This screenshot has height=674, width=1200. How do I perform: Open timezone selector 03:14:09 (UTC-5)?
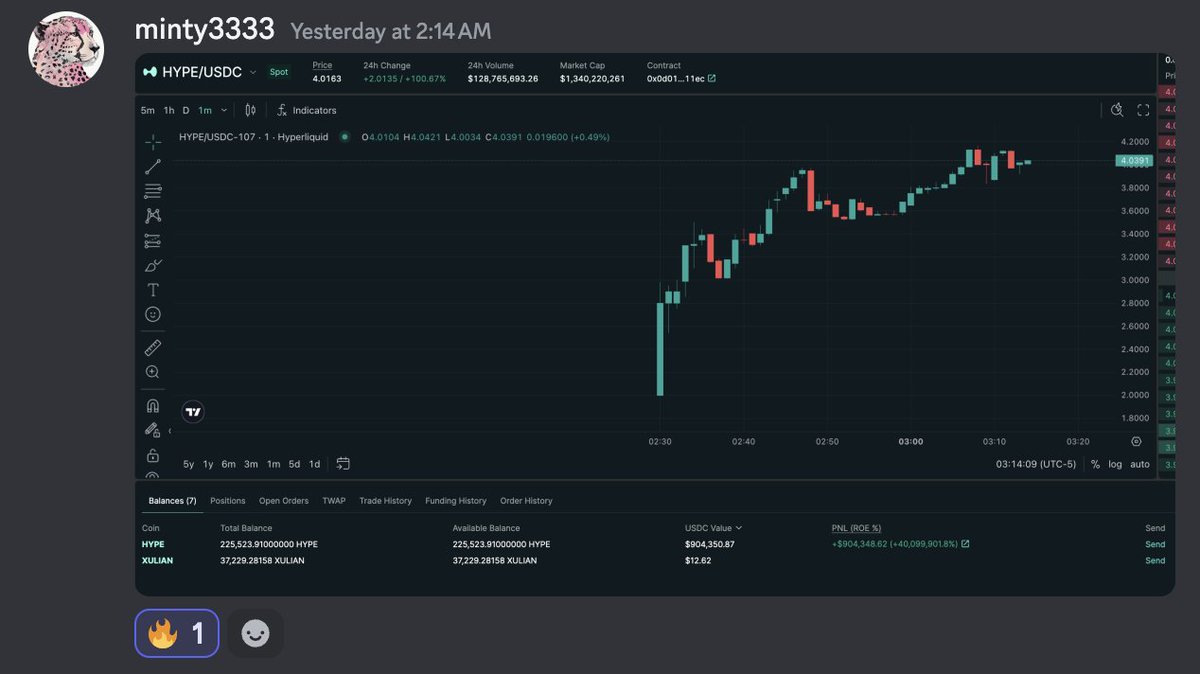(1036, 464)
